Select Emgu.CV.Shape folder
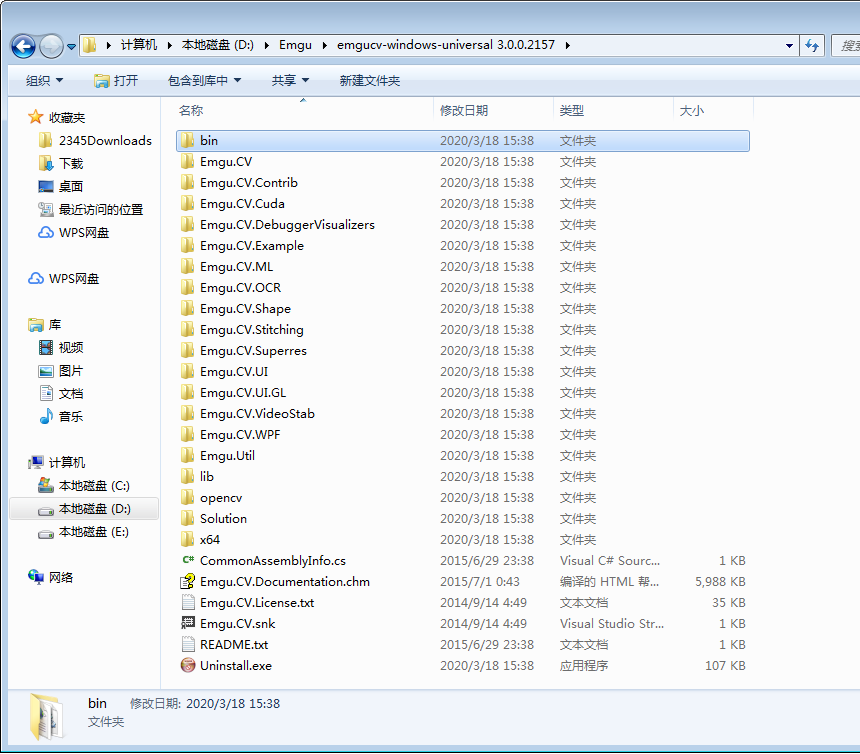 (245, 309)
